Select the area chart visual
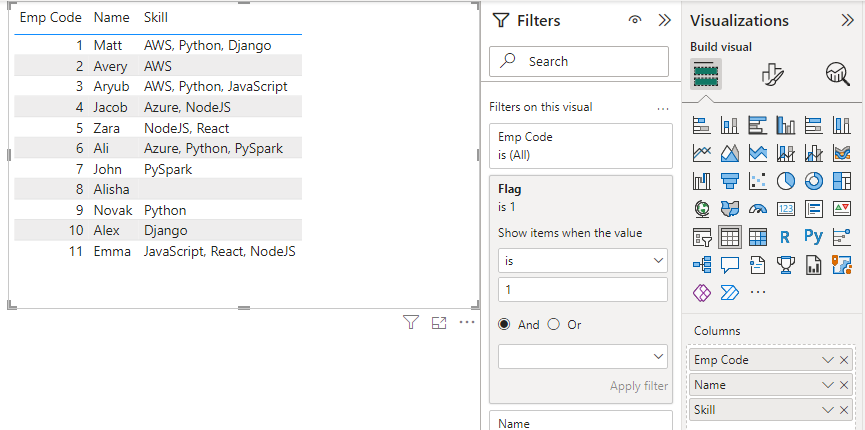865x430 pixels. point(729,152)
